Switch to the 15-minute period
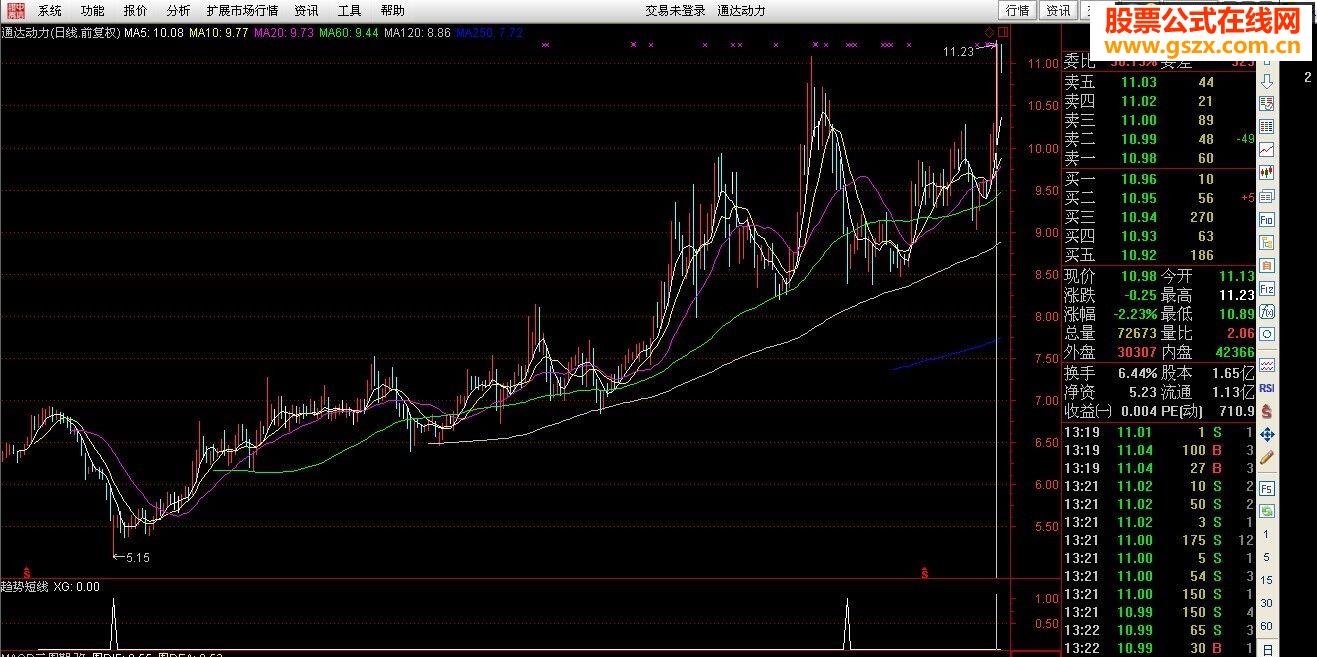Image resolution: width=1317 pixels, height=657 pixels. pyautogui.click(x=1266, y=580)
